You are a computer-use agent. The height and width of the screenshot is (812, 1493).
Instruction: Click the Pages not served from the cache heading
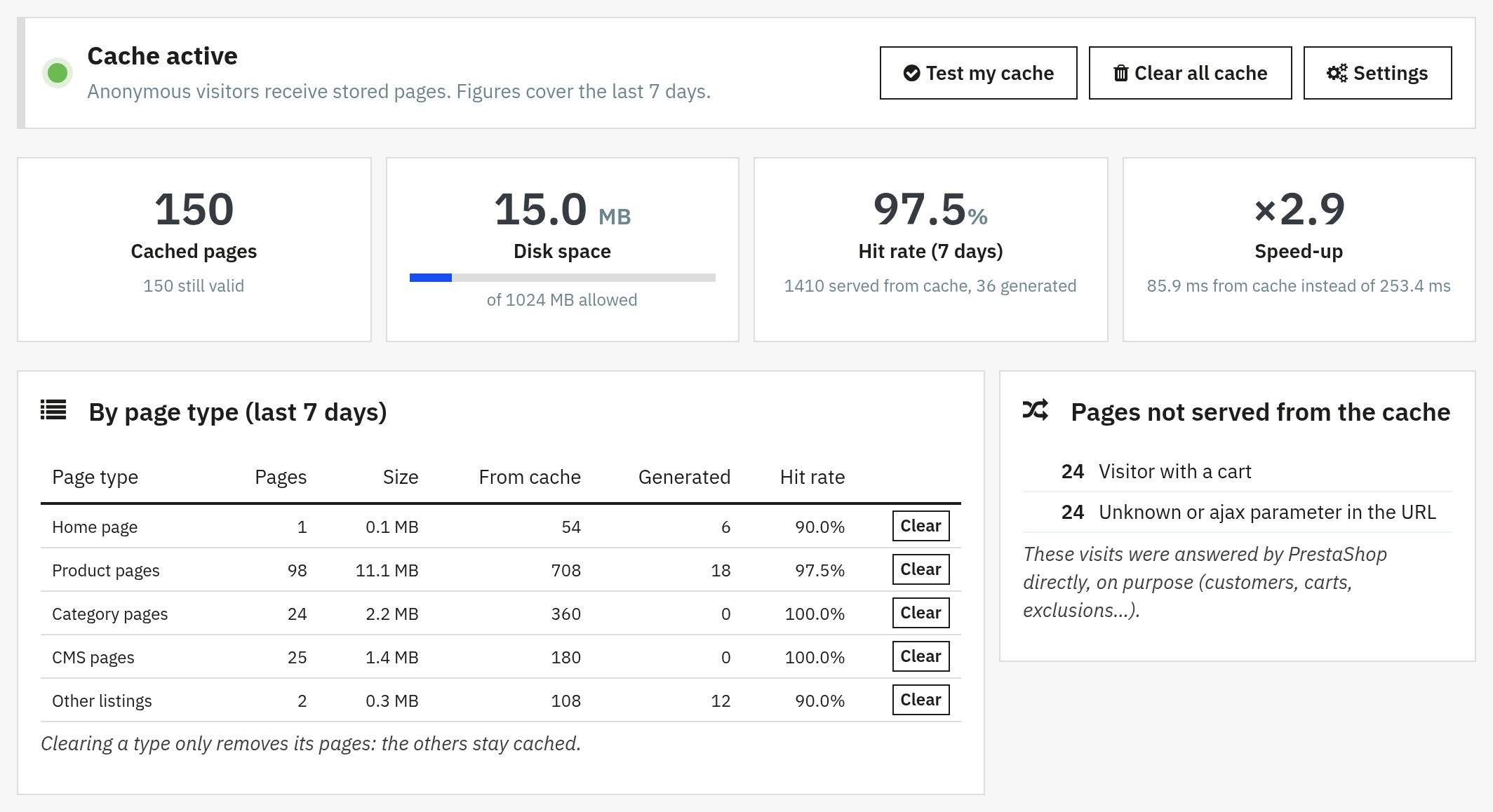coord(1260,412)
